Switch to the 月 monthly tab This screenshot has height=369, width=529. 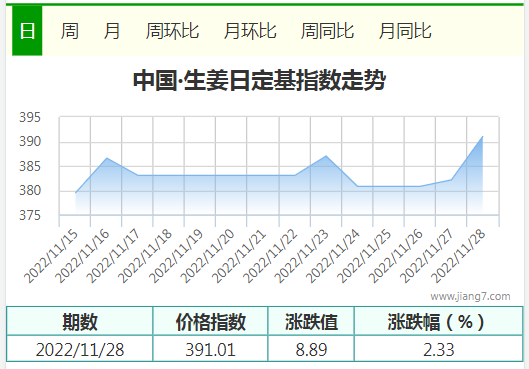tap(112, 31)
